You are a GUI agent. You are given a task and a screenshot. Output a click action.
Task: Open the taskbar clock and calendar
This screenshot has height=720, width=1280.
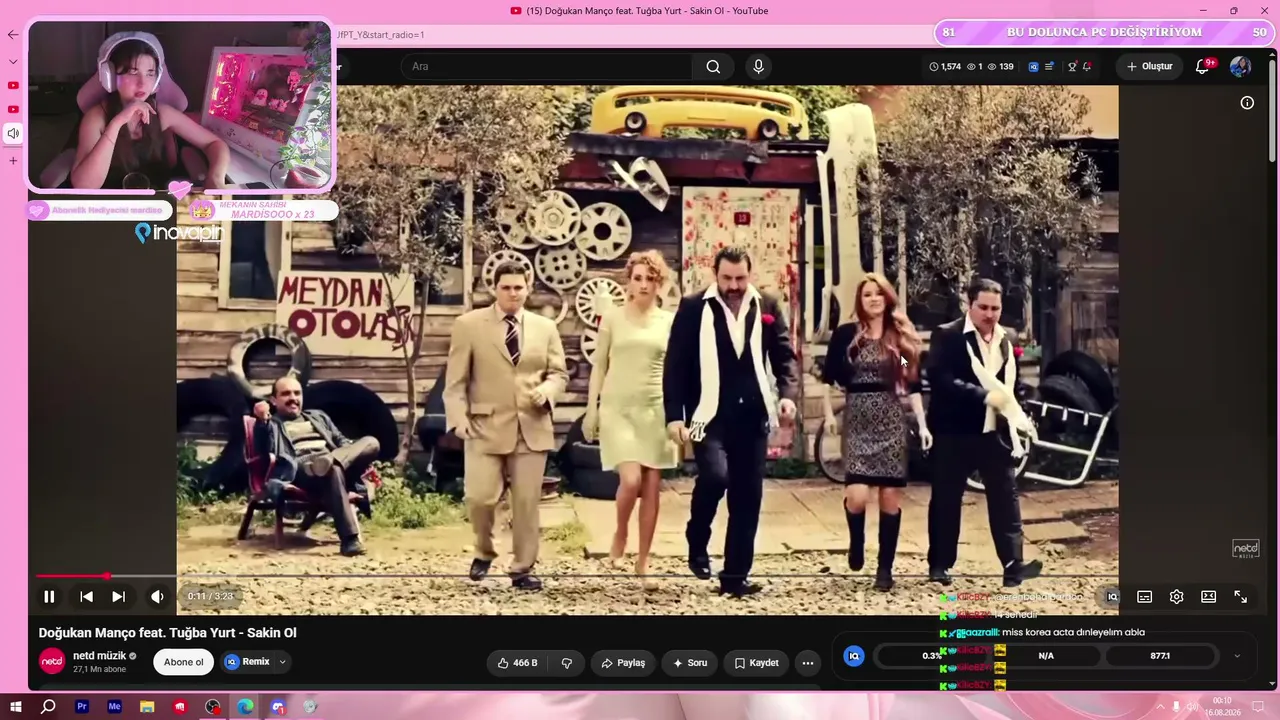tap(1221, 707)
